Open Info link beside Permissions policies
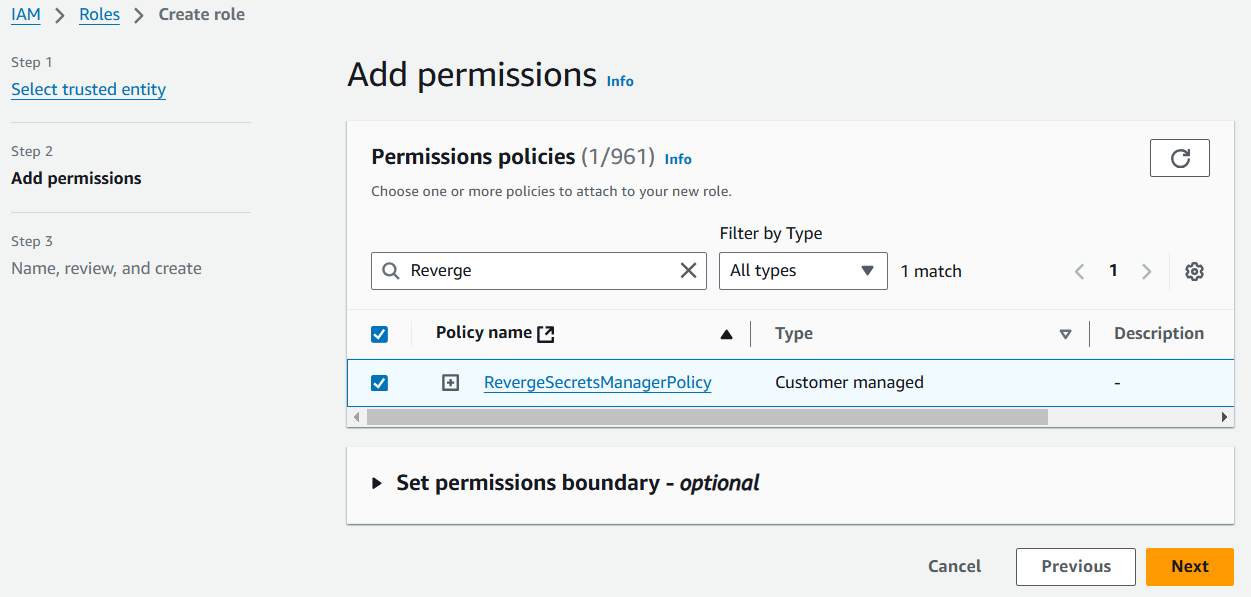Viewport: 1251px width, 597px height. tap(678, 159)
